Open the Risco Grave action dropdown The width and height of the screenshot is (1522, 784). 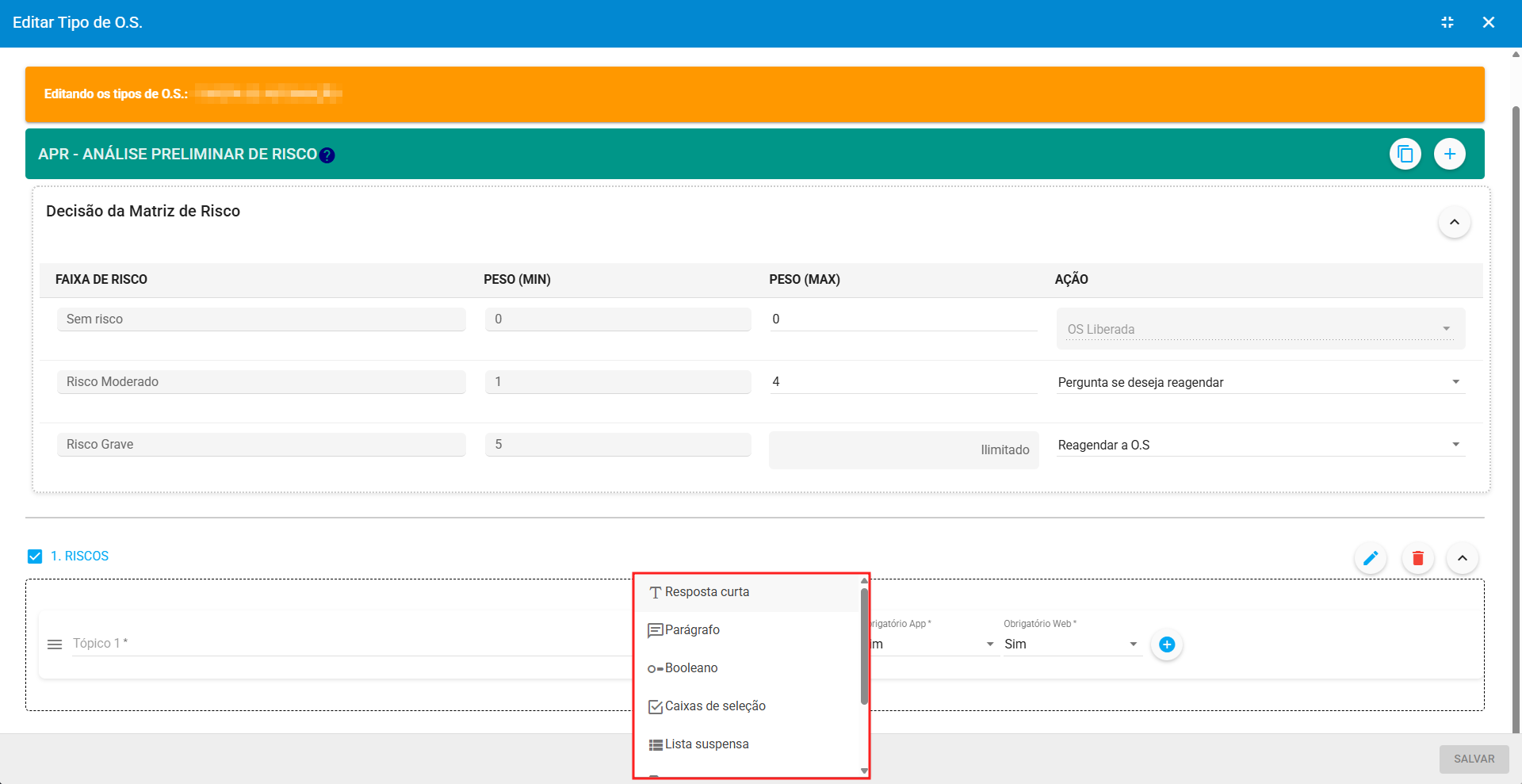(x=1260, y=445)
